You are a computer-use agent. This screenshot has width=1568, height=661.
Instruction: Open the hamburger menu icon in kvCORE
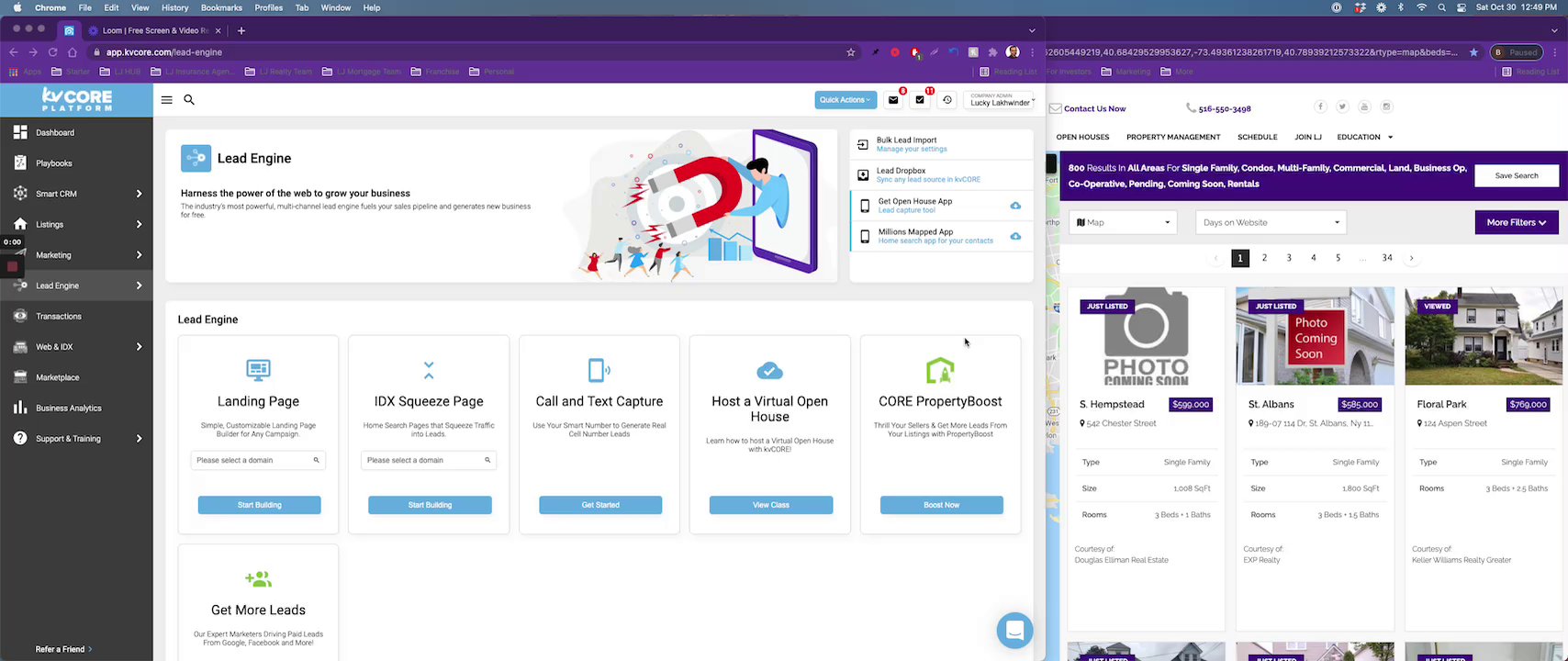166,100
